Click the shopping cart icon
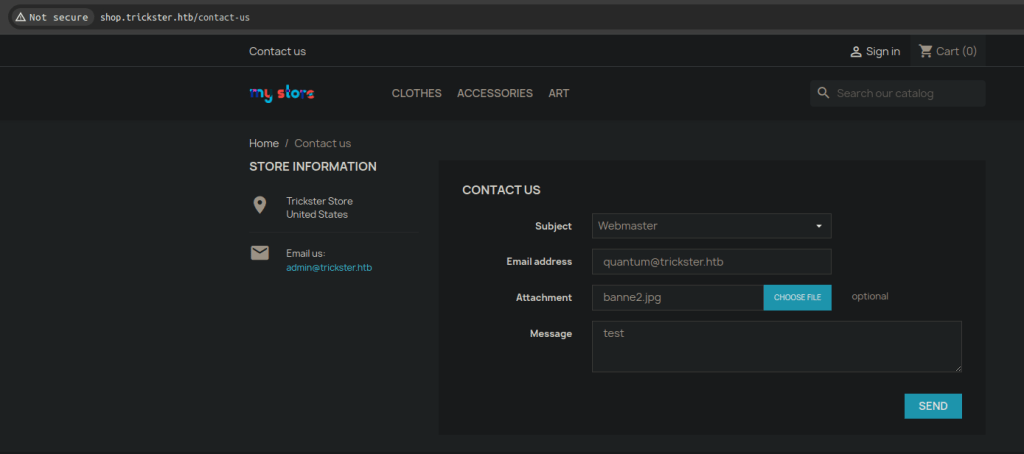Image resolution: width=1024 pixels, height=454 pixels. pos(925,51)
